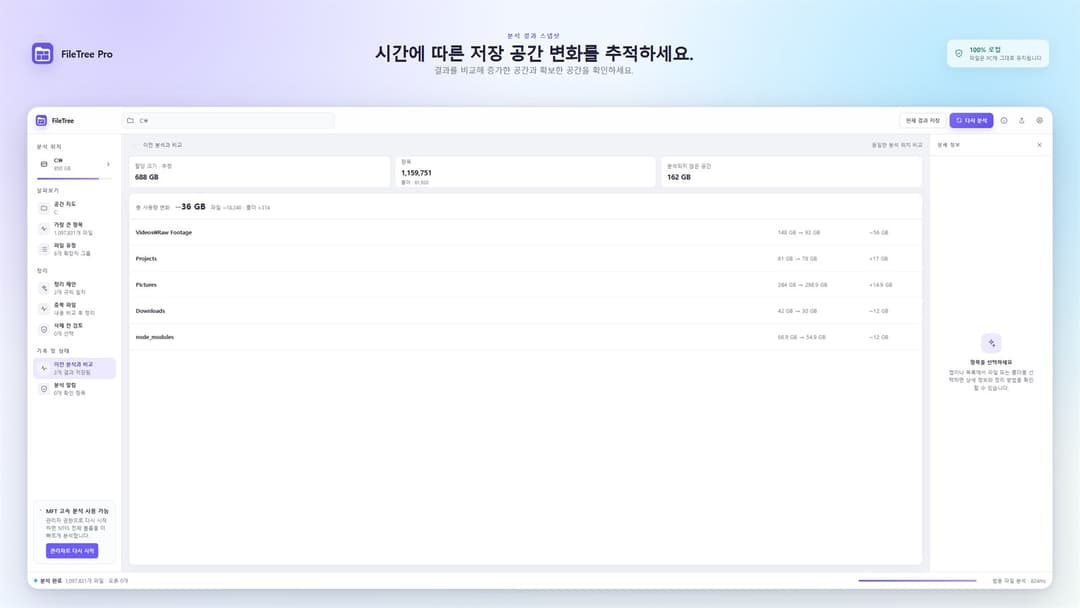Image resolution: width=1080 pixels, height=608 pixels.
Task: Click the 688 GB size card
Action: (x=259, y=172)
